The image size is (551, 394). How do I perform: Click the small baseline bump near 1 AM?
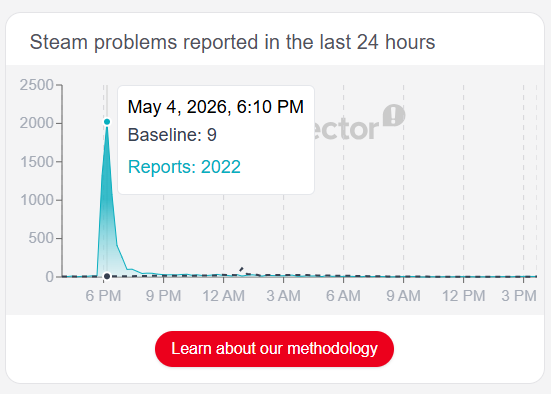(242, 270)
